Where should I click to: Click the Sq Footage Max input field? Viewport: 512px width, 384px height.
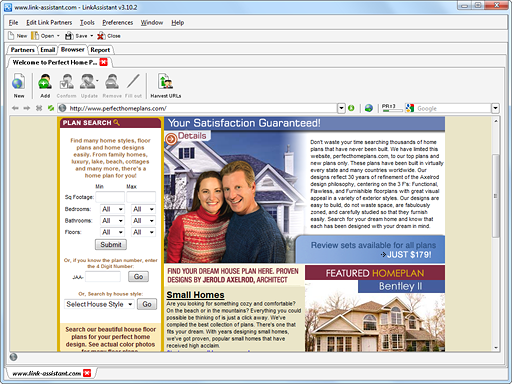click(141, 197)
